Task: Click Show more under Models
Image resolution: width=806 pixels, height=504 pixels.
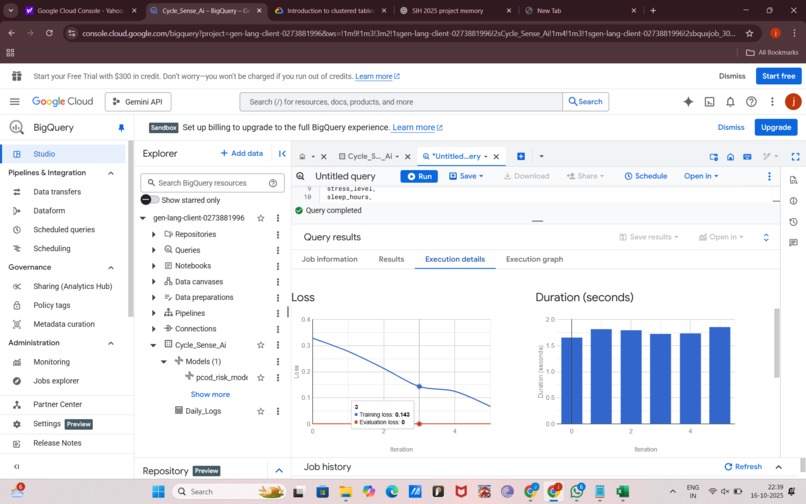Action: (x=210, y=394)
